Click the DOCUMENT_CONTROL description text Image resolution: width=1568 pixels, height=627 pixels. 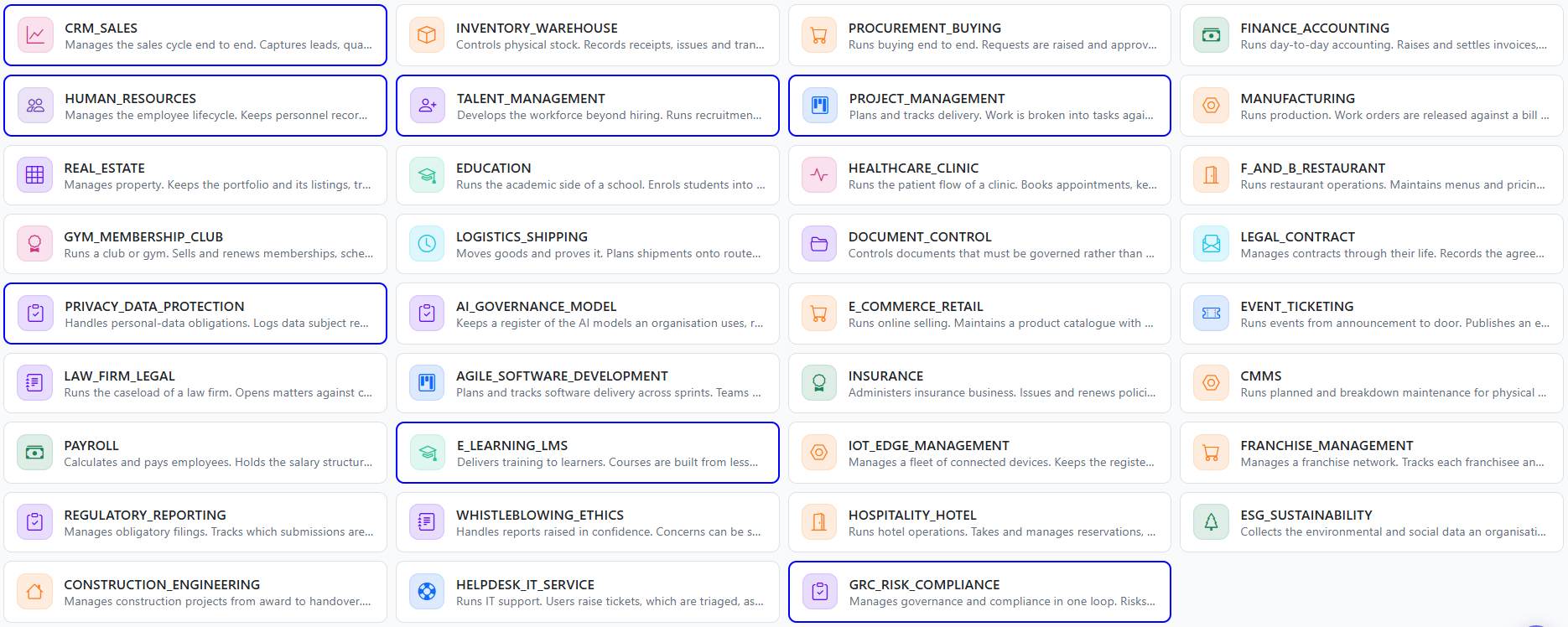1001,253
